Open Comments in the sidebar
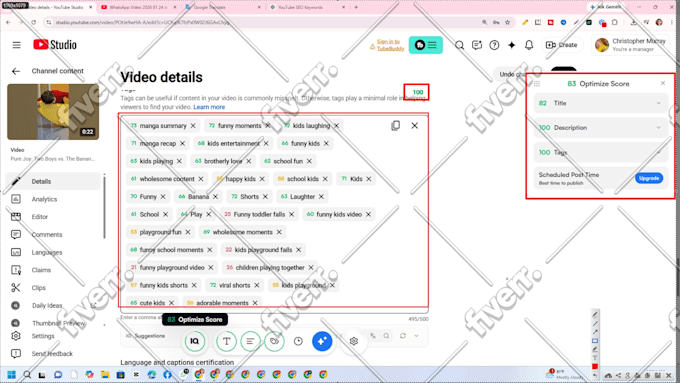Image resolution: width=680 pixels, height=383 pixels. [x=54, y=235]
